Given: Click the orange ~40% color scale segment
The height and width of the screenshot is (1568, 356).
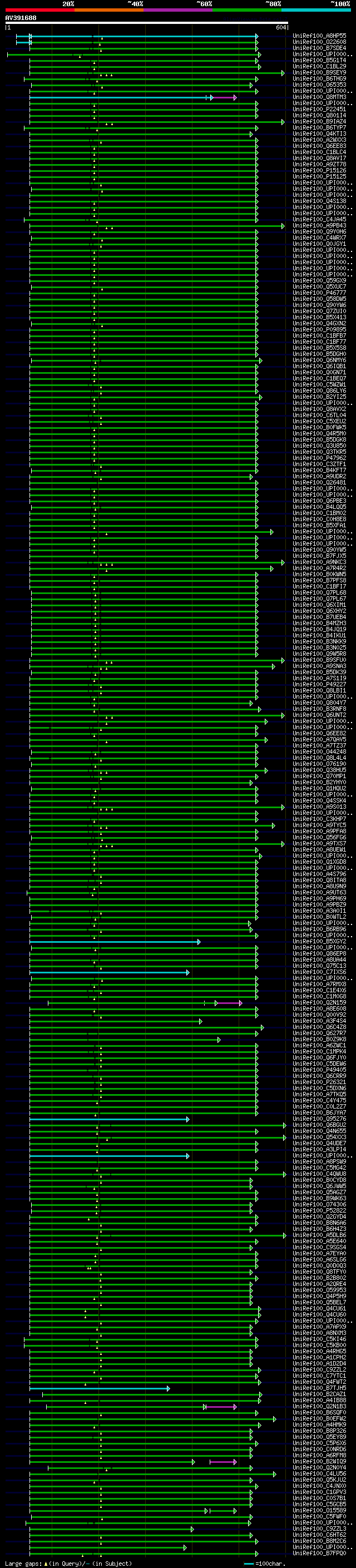Looking at the screenshot, I should [109, 10].
